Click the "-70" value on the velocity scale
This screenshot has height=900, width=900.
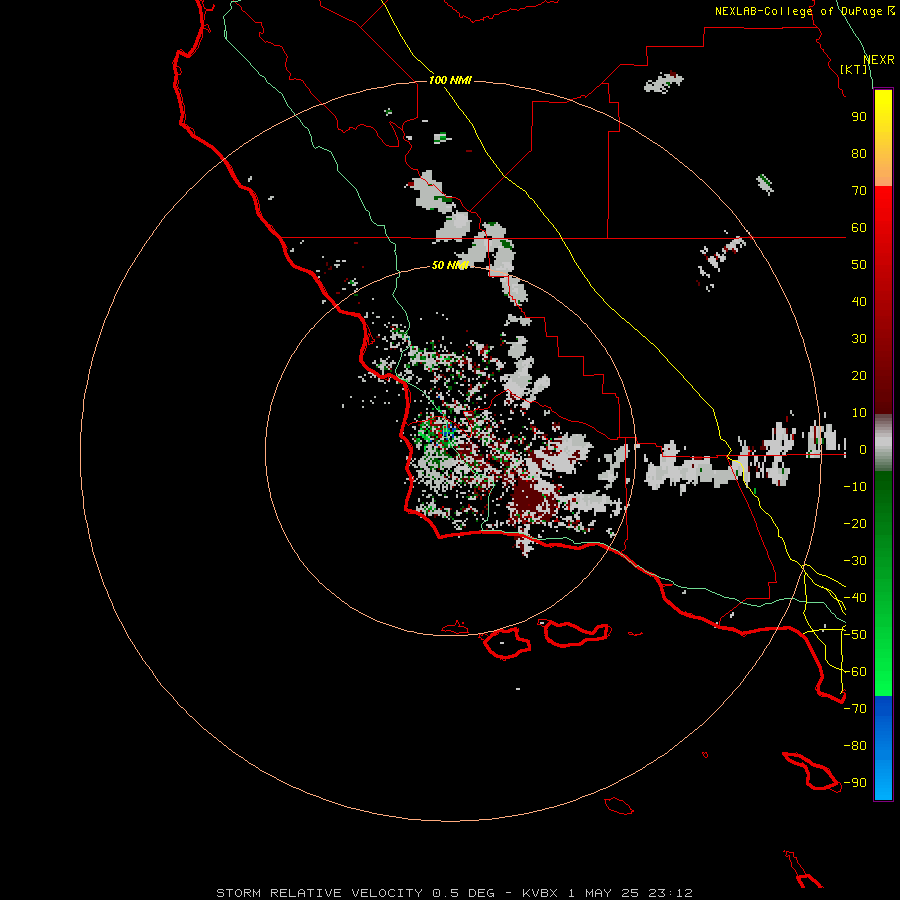point(855,709)
